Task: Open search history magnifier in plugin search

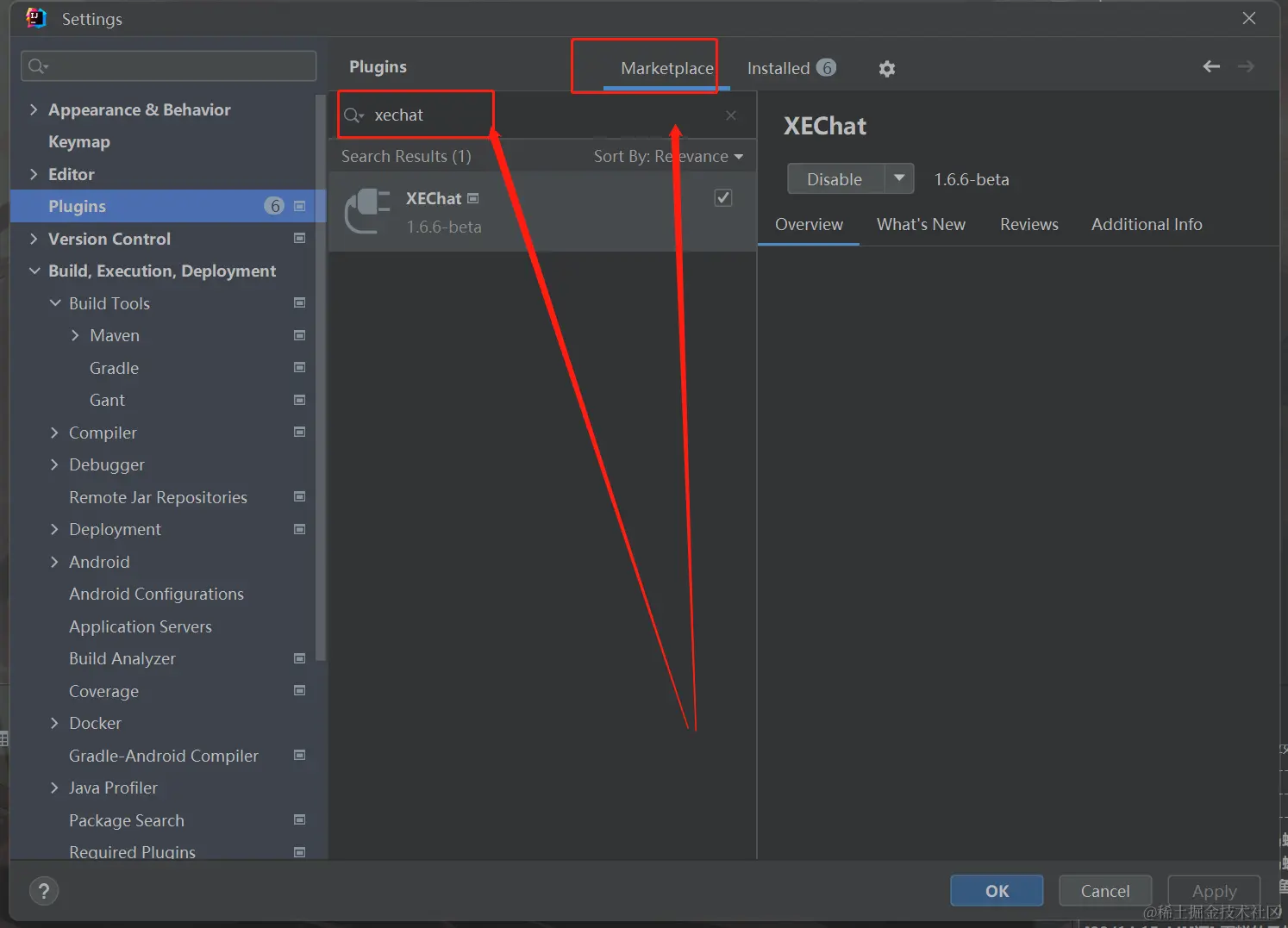Action: (x=353, y=115)
